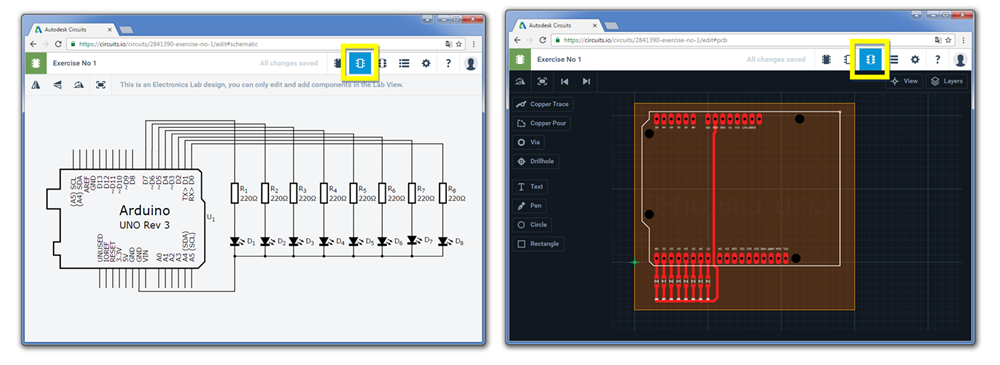Click rotate tool in schematic toolbar
Screen dimensions: 1000x365
[x=78, y=84]
